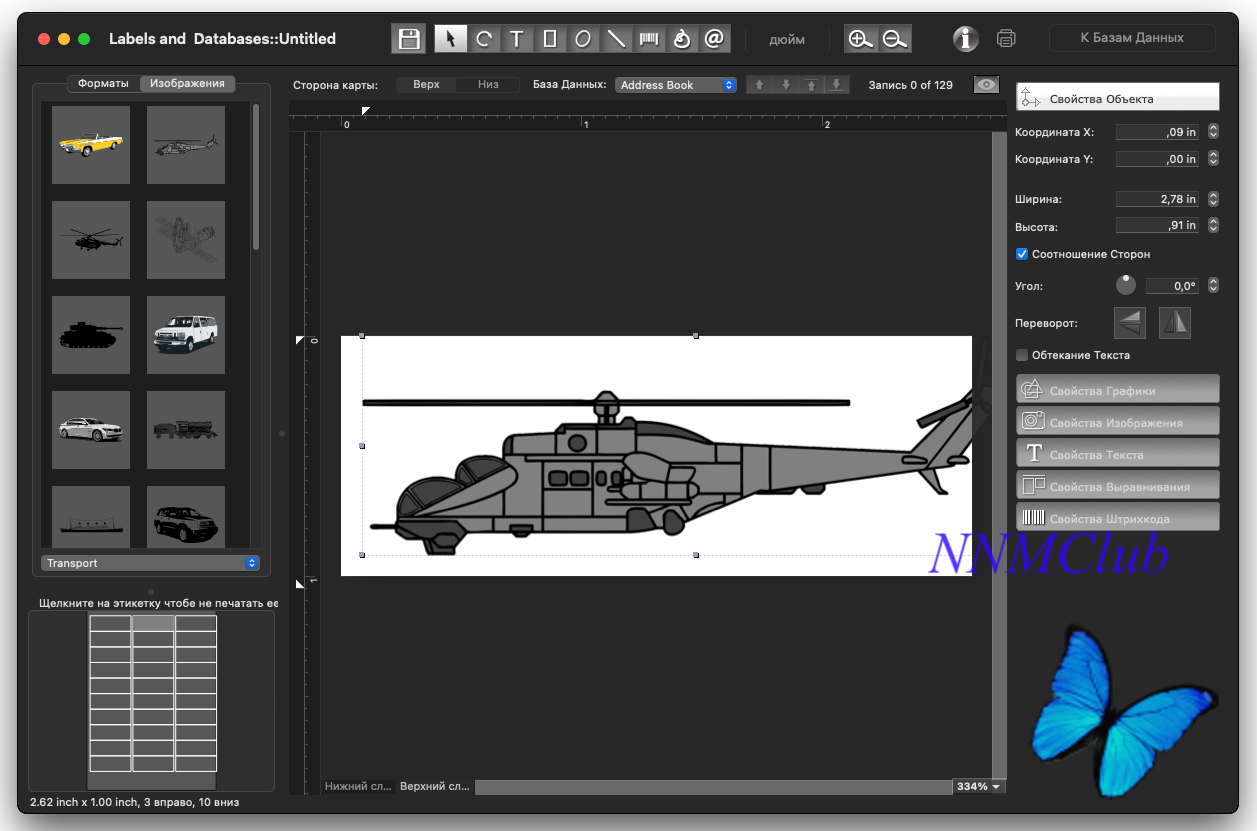The width and height of the screenshot is (1257, 831).
Task: Select the yellow convertible car thumbnail
Action: tap(91, 145)
